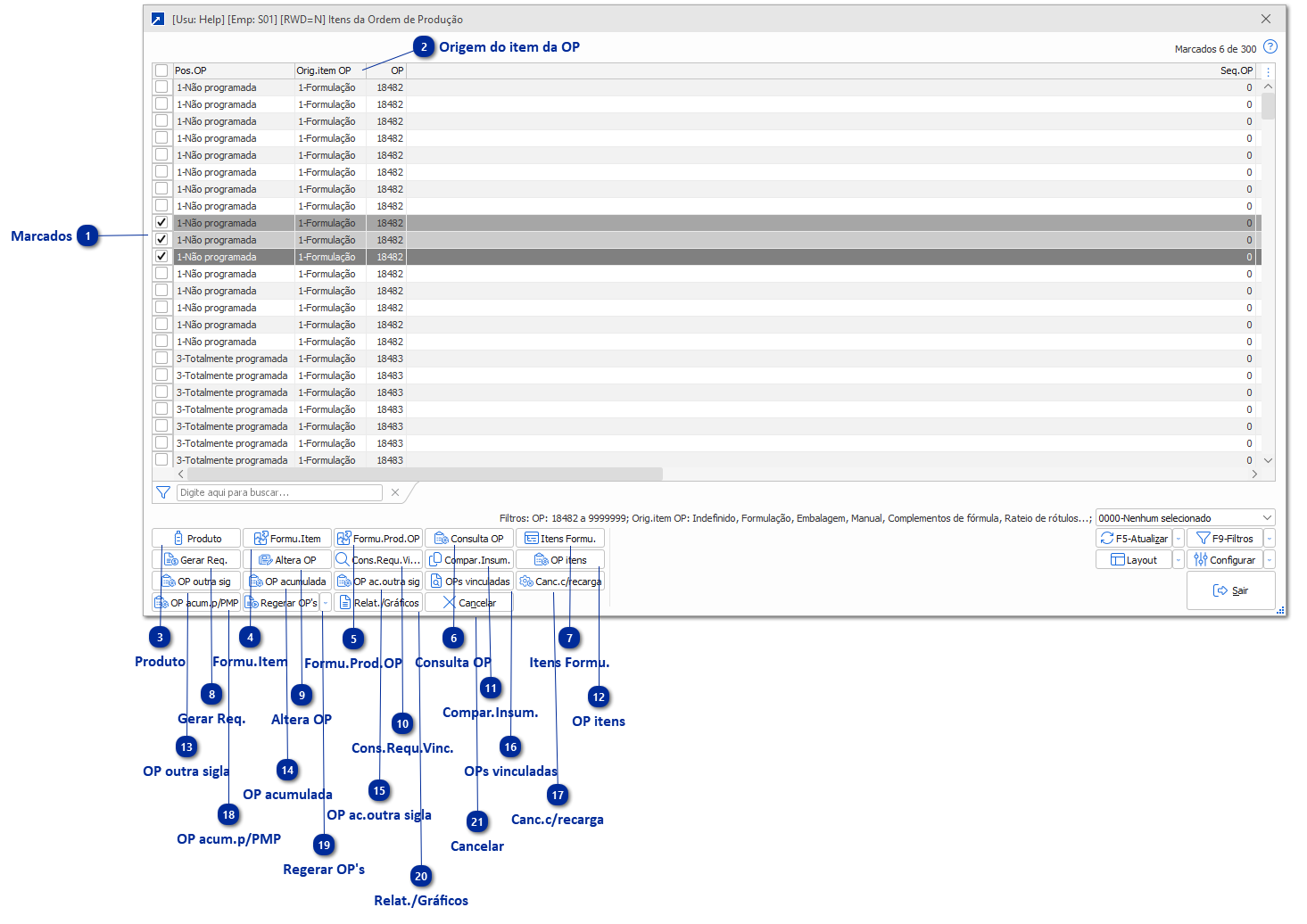Click the horizontal scrollbar left arrow
This screenshot has height=924, width=1307.
181,474
